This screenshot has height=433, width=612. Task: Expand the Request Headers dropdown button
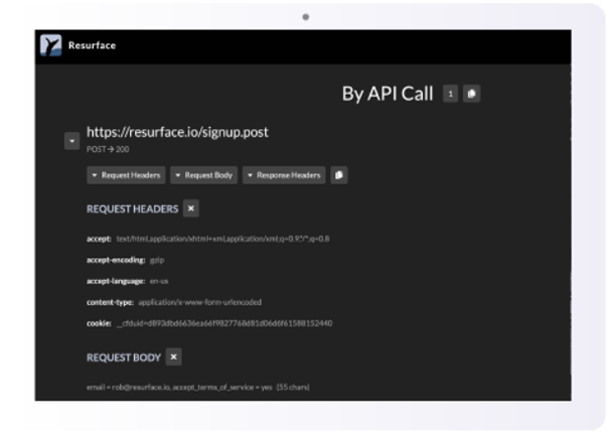pyautogui.click(x=126, y=175)
